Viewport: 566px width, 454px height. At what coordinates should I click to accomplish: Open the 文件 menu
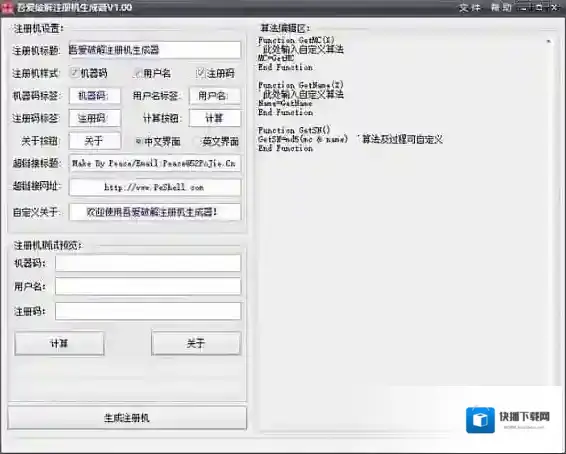click(x=470, y=8)
